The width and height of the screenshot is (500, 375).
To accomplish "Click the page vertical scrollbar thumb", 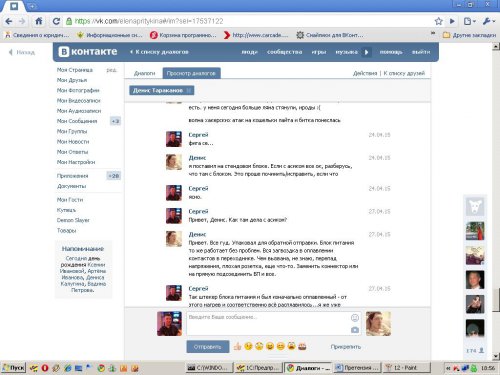I will (496, 300).
